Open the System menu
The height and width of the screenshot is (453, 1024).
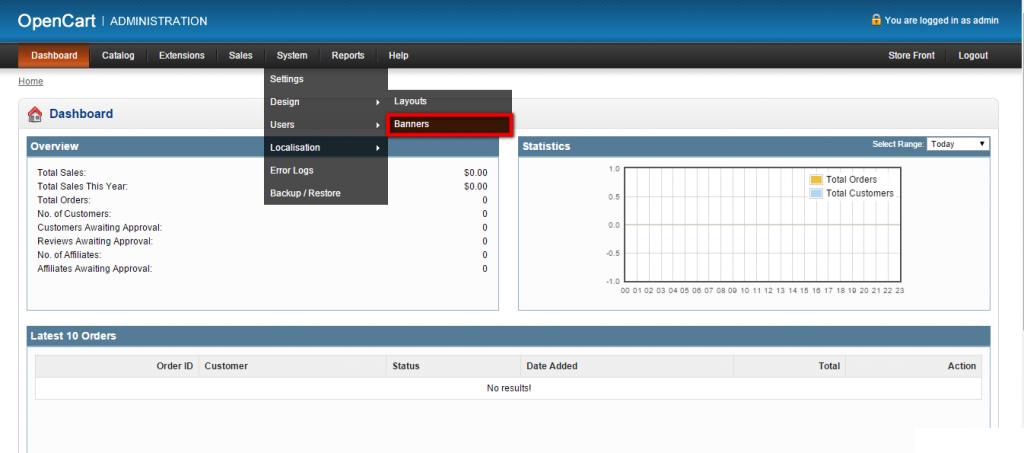point(292,55)
